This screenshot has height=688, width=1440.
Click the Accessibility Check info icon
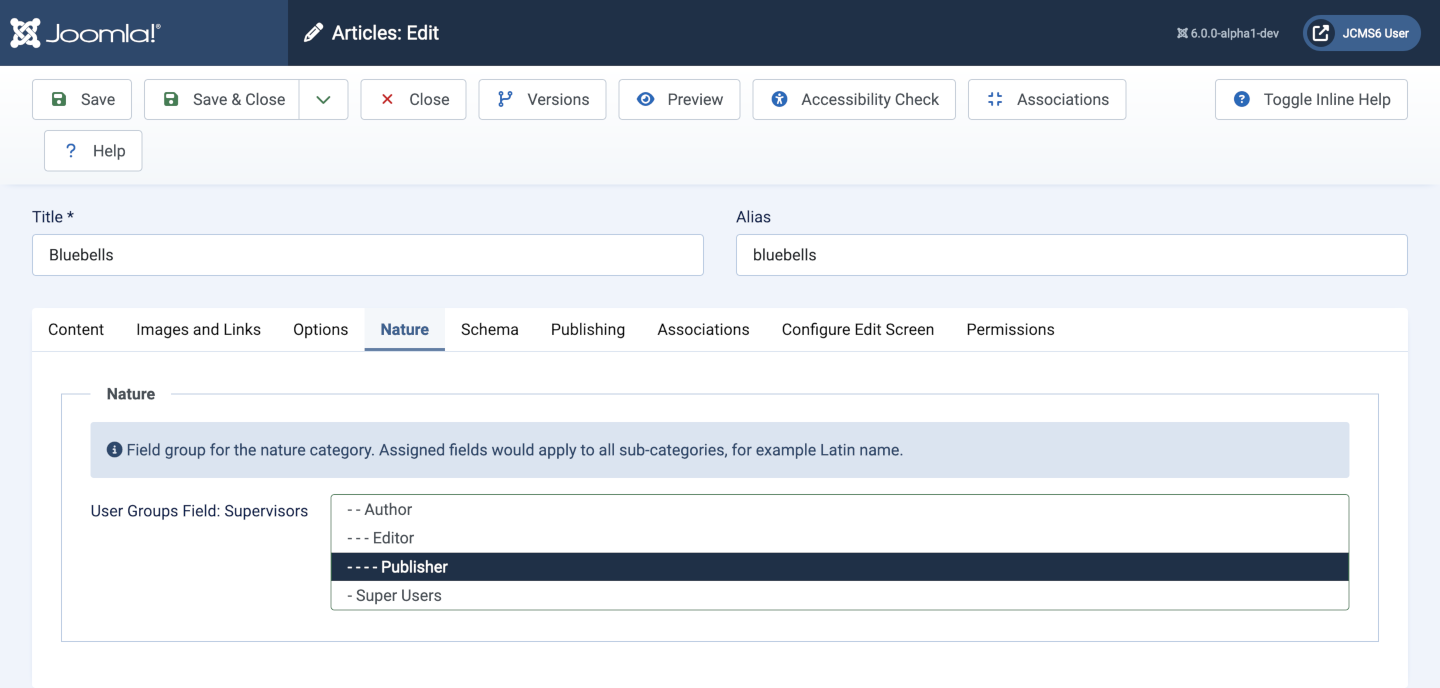click(x=780, y=99)
